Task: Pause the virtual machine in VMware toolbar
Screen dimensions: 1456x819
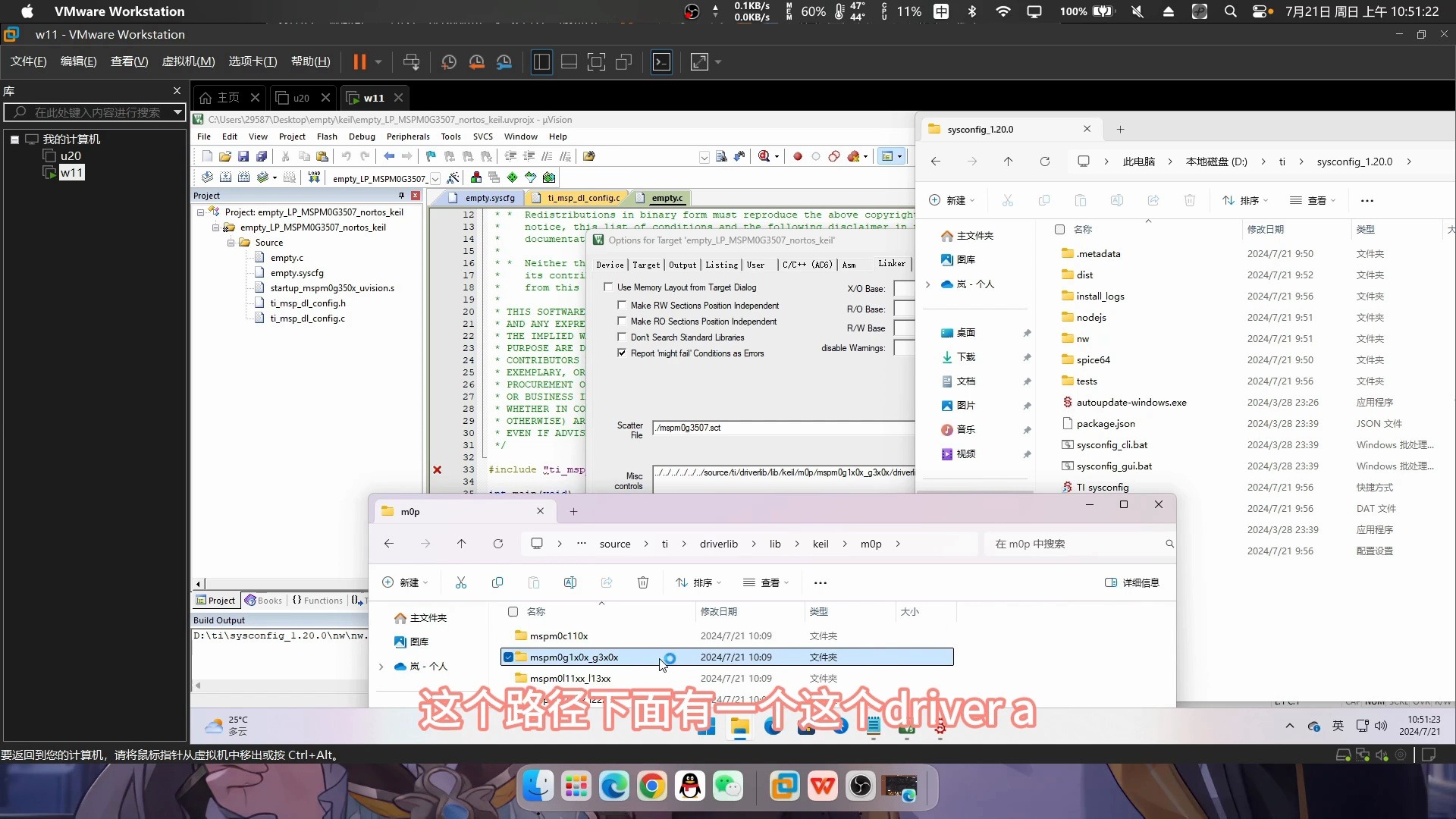Action: tap(359, 62)
